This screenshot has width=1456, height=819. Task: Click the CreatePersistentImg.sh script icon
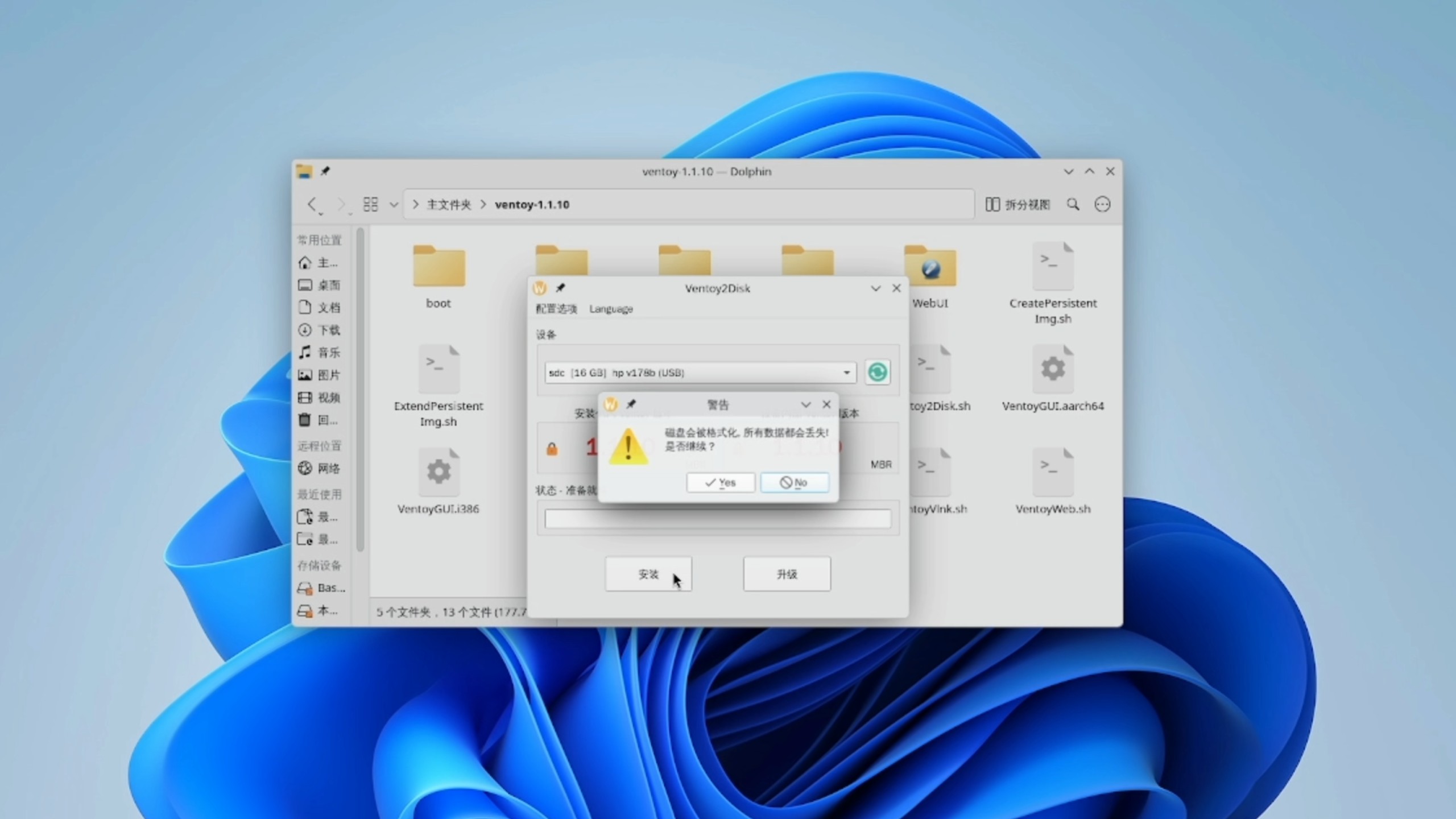(x=1053, y=266)
